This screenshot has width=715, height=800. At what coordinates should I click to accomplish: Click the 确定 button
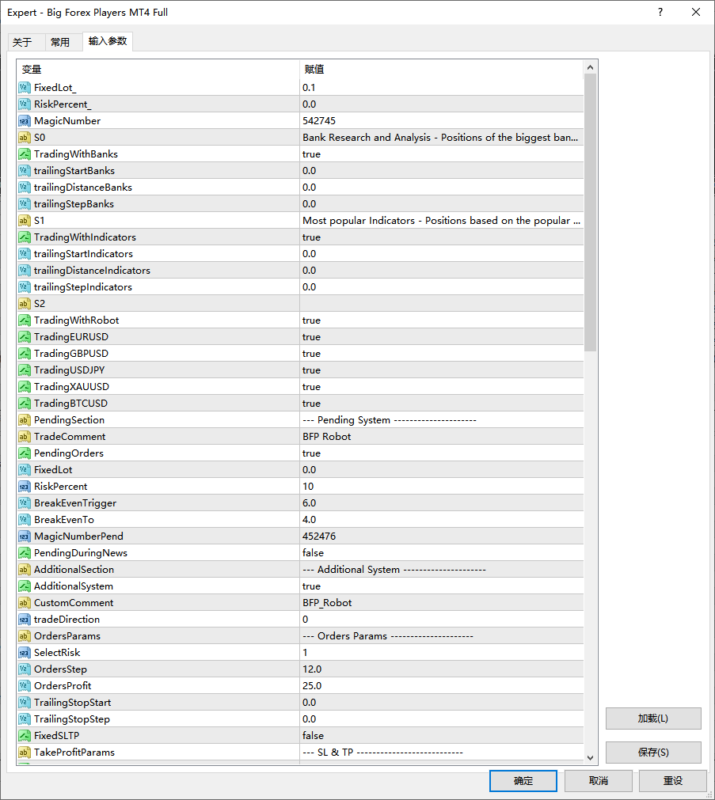(523, 780)
